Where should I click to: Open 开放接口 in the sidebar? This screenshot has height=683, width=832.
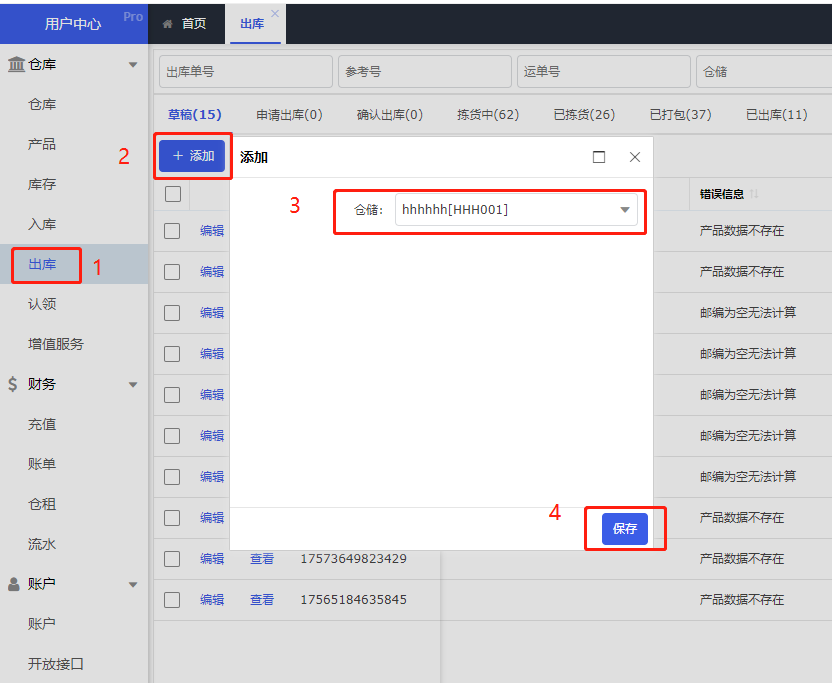click(56, 664)
